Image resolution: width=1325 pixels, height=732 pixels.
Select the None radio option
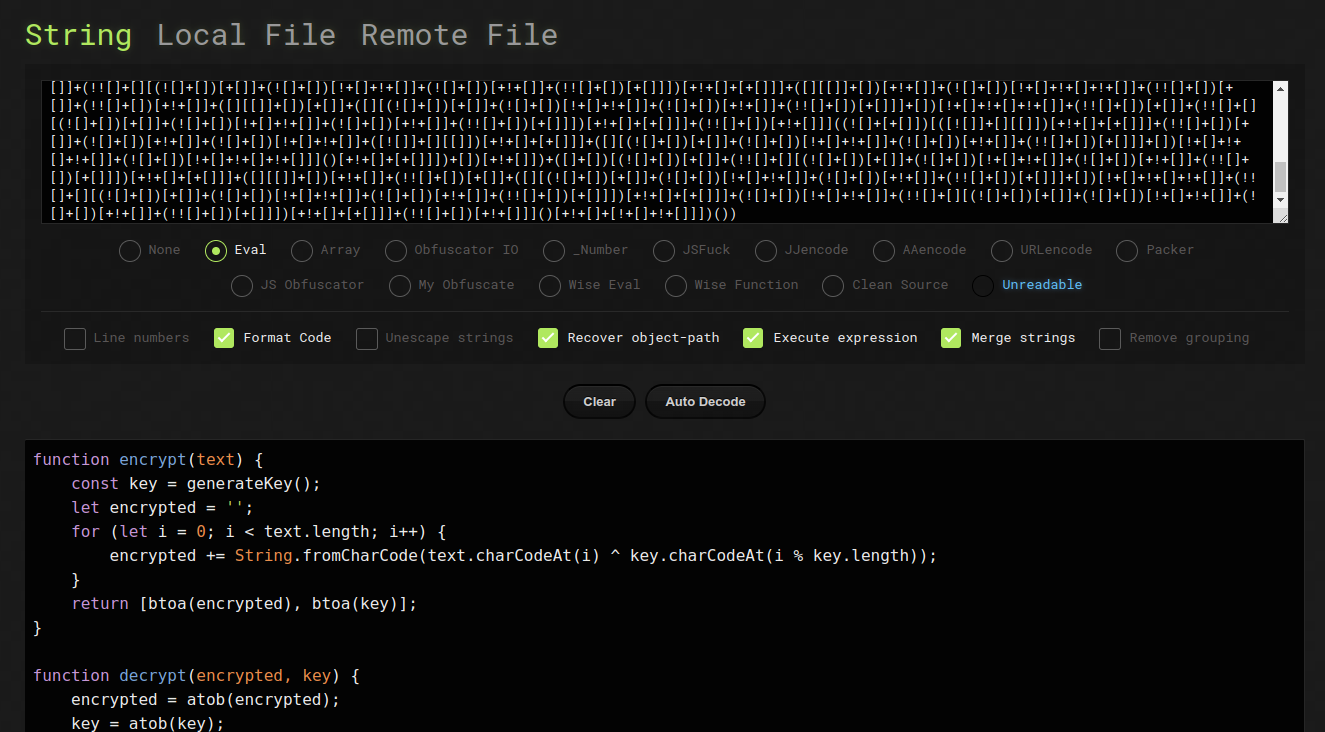[x=130, y=250]
